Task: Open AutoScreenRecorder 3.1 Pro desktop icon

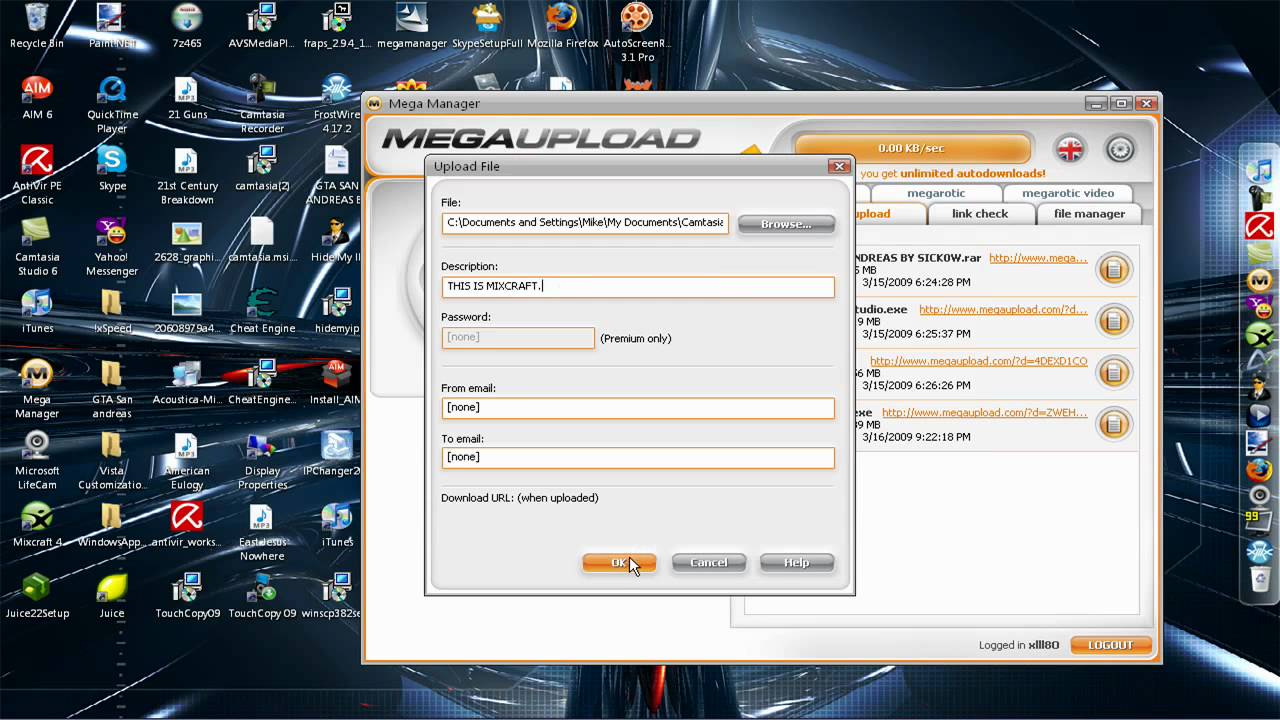Action: tap(637, 33)
